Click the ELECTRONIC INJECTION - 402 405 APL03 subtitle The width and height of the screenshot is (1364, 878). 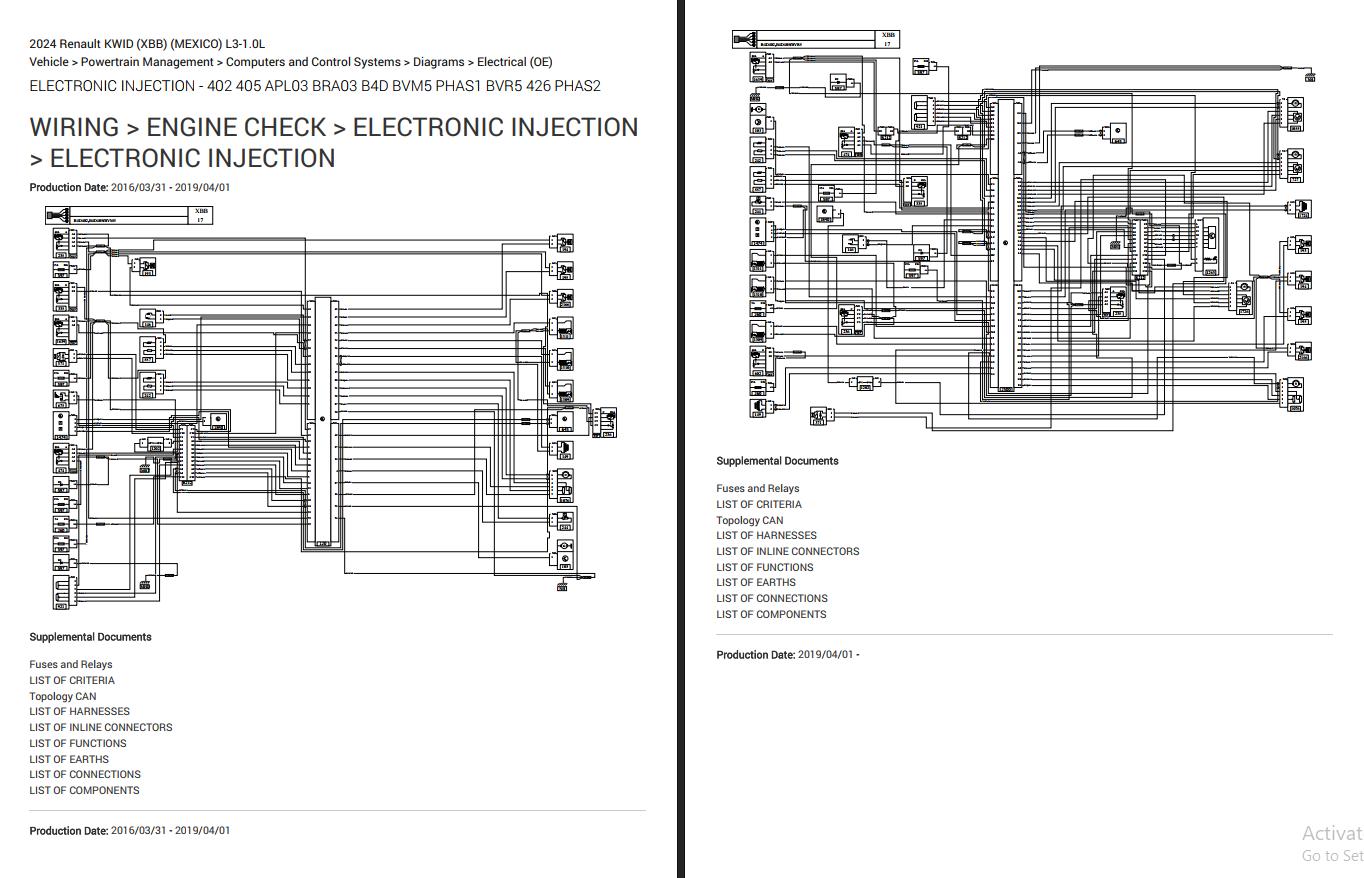click(315, 86)
